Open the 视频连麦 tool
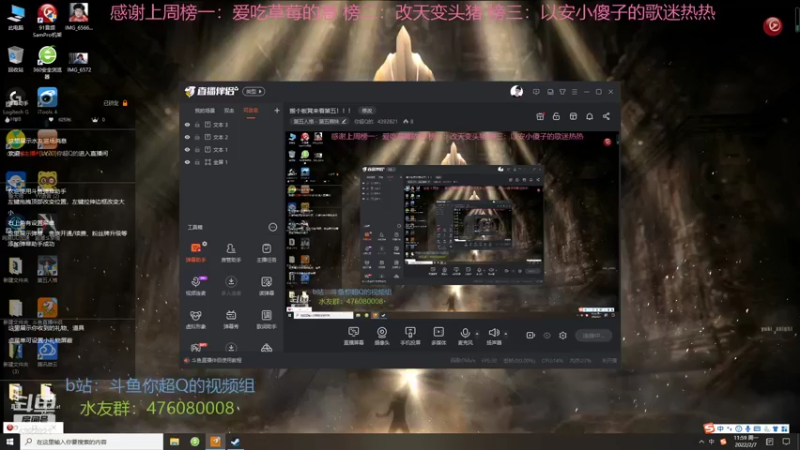800x450 pixels. (196, 286)
